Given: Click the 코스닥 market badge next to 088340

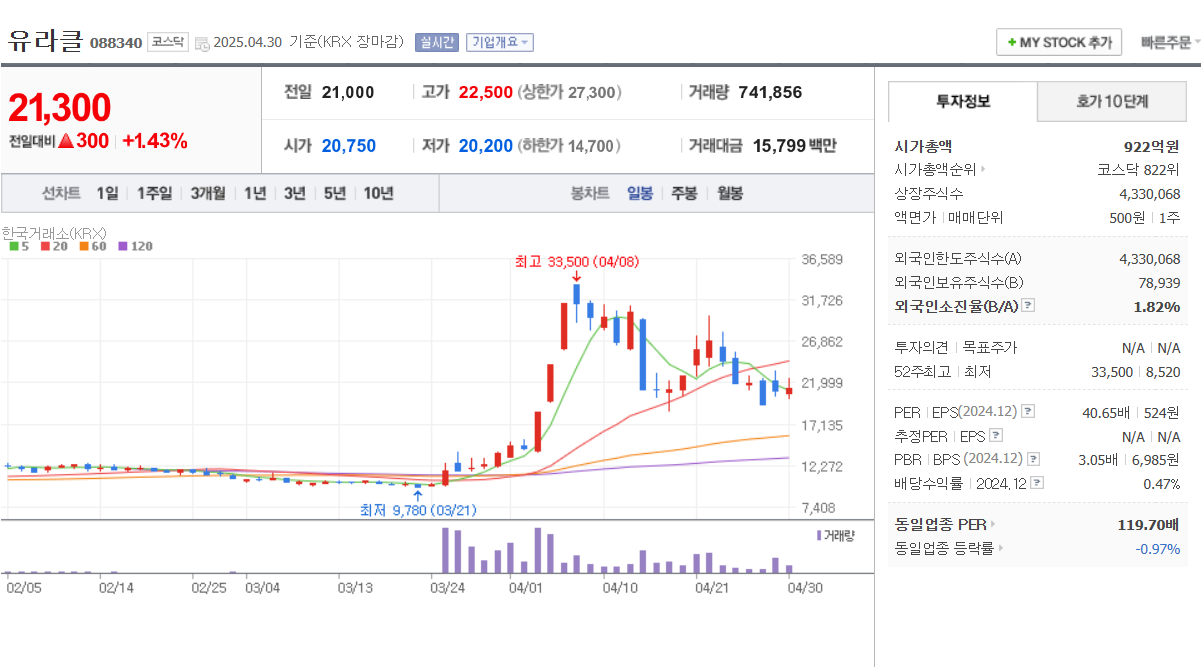Looking at the screenshot, I should pos(166,42).
